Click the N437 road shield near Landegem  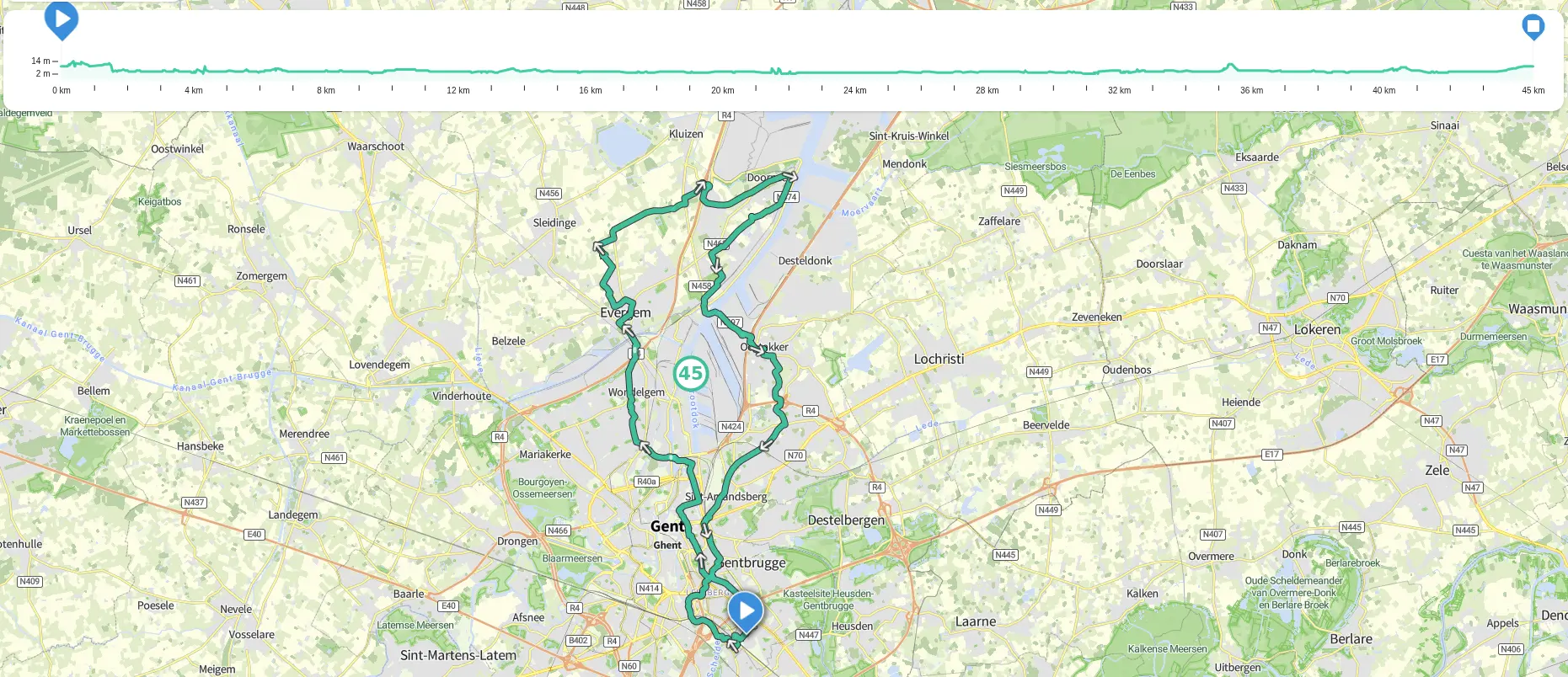click(195, 503)
